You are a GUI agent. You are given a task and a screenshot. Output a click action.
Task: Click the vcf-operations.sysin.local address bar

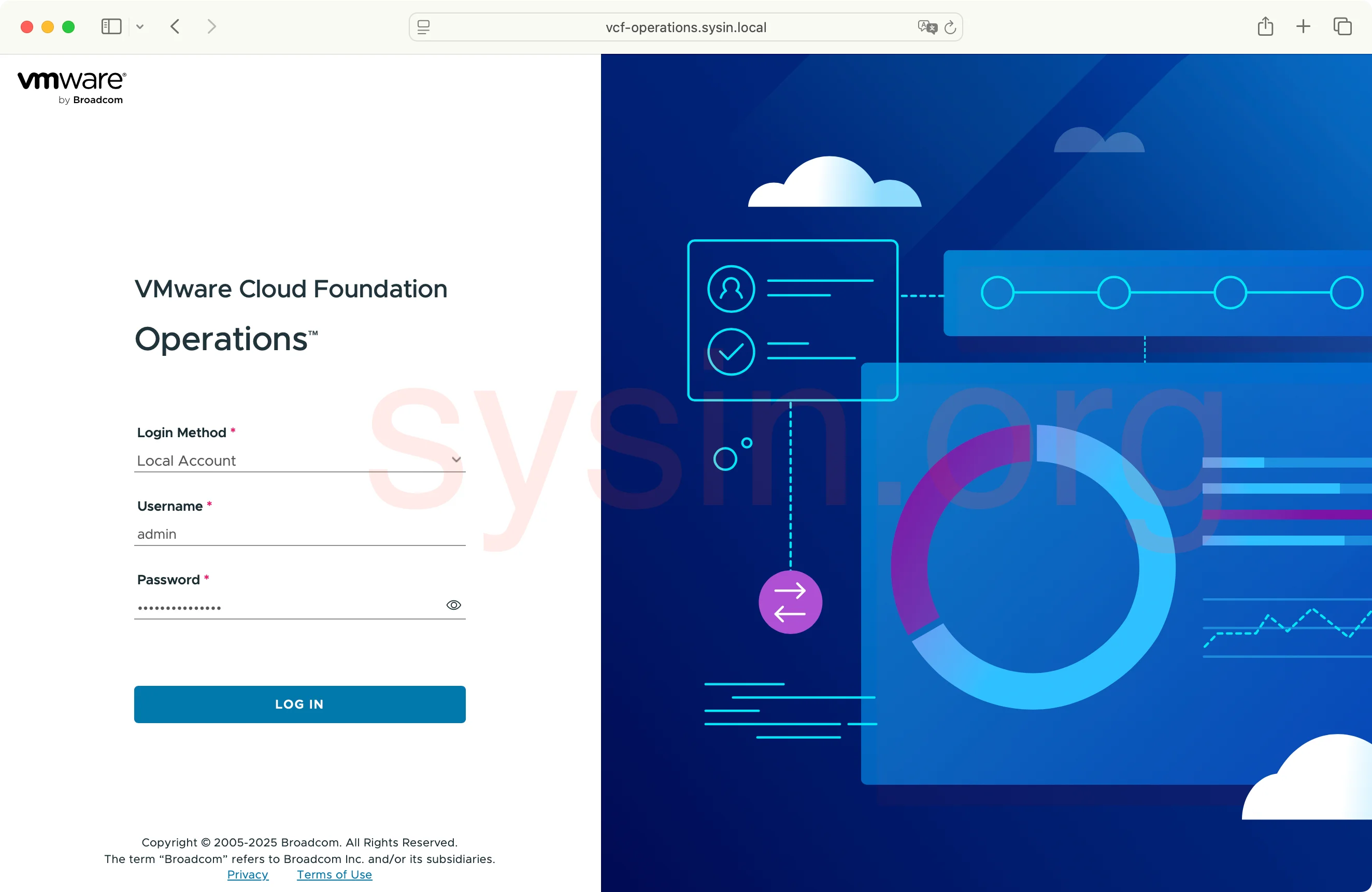[x=685, y=27]
